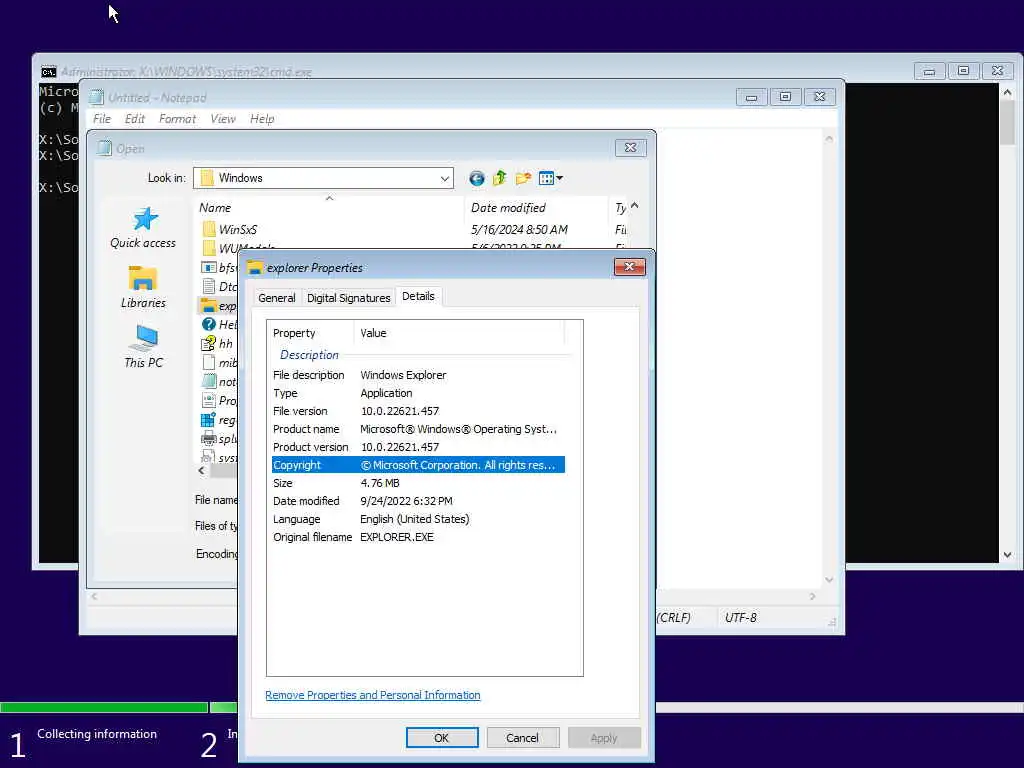Click the Value column header in Details
The image size is (1024, 768).
pos(459,333)
